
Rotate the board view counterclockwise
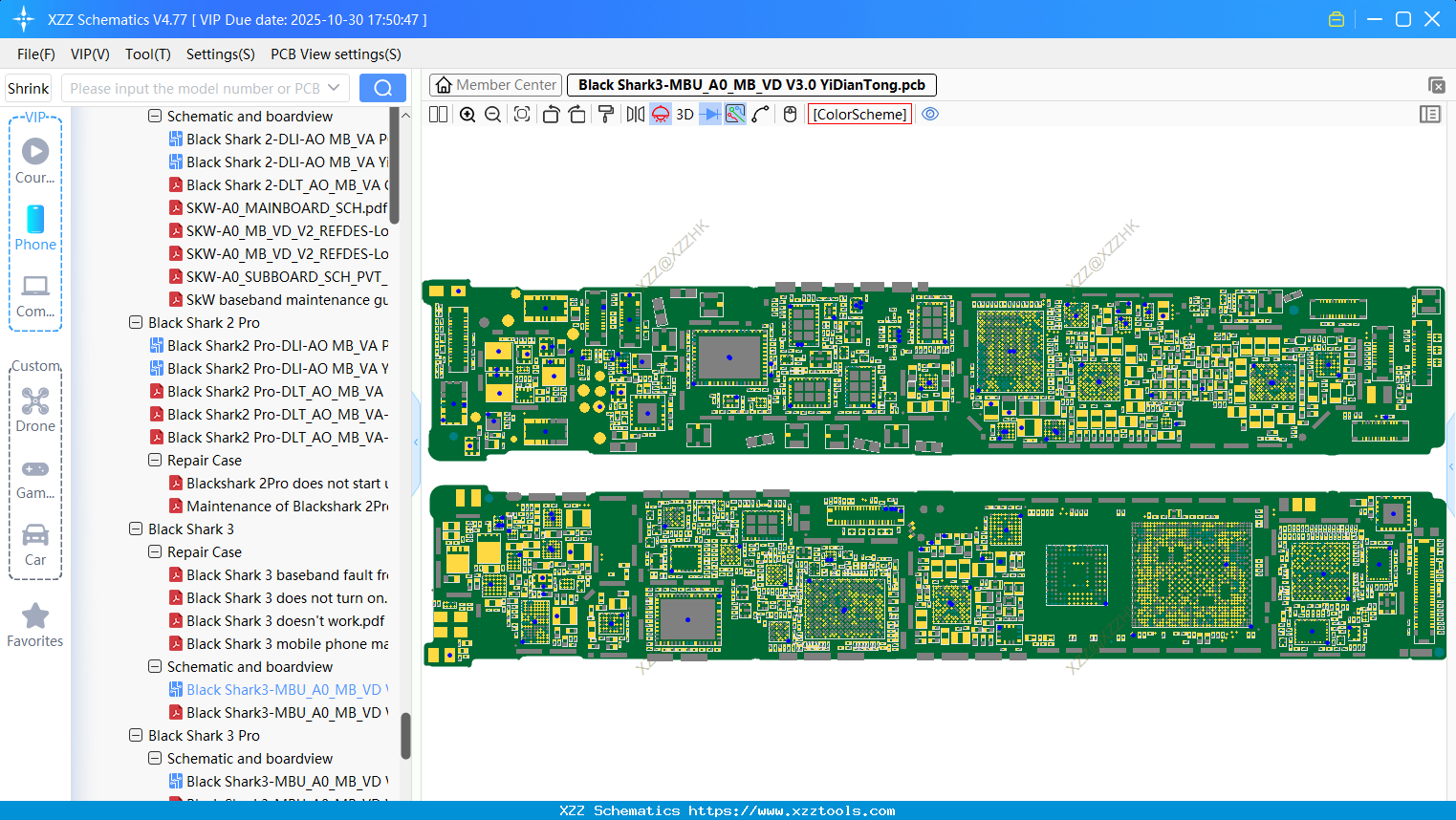tap(551, 114)
